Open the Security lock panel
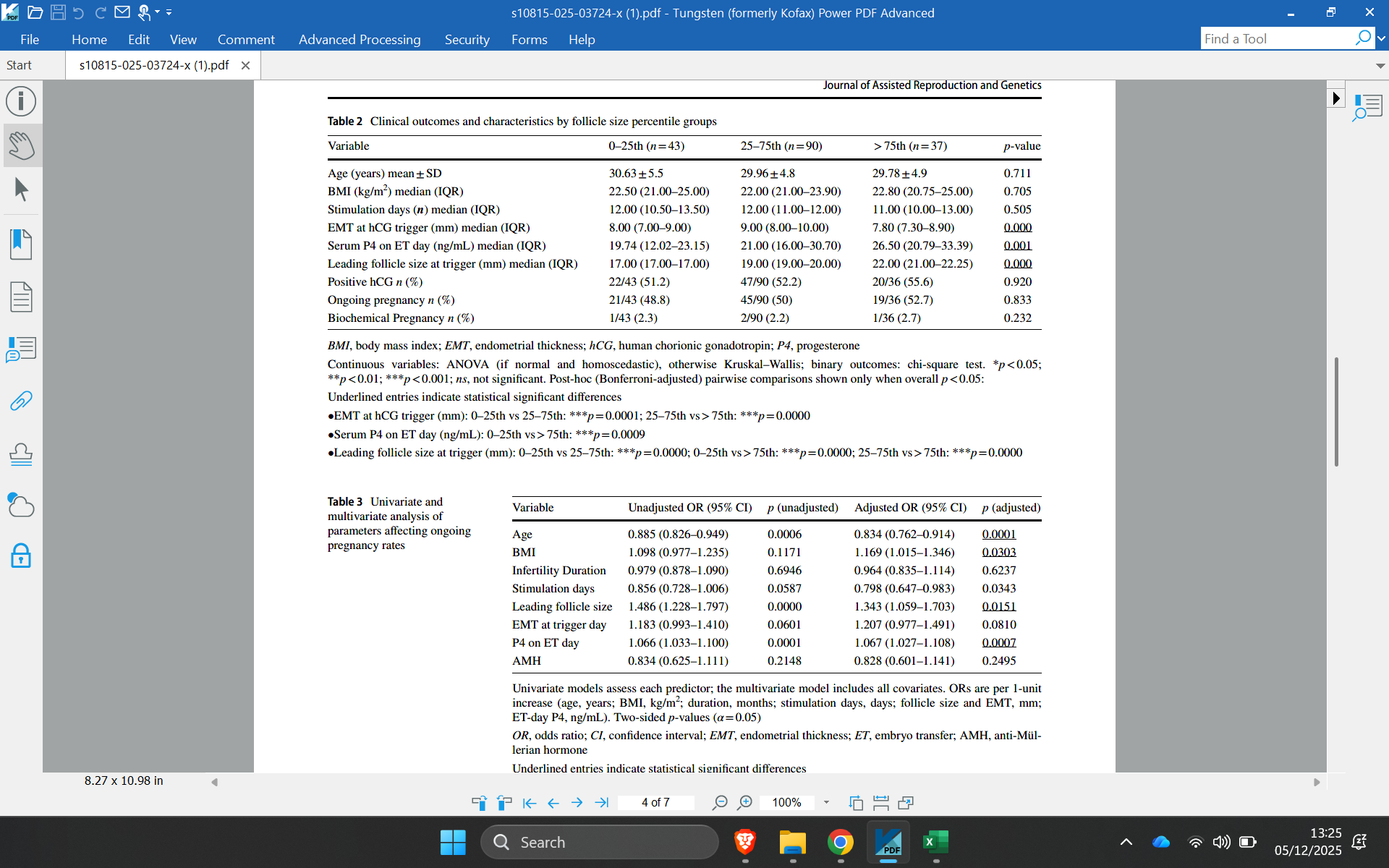1389x868 pixels. (x=21, y=556)
